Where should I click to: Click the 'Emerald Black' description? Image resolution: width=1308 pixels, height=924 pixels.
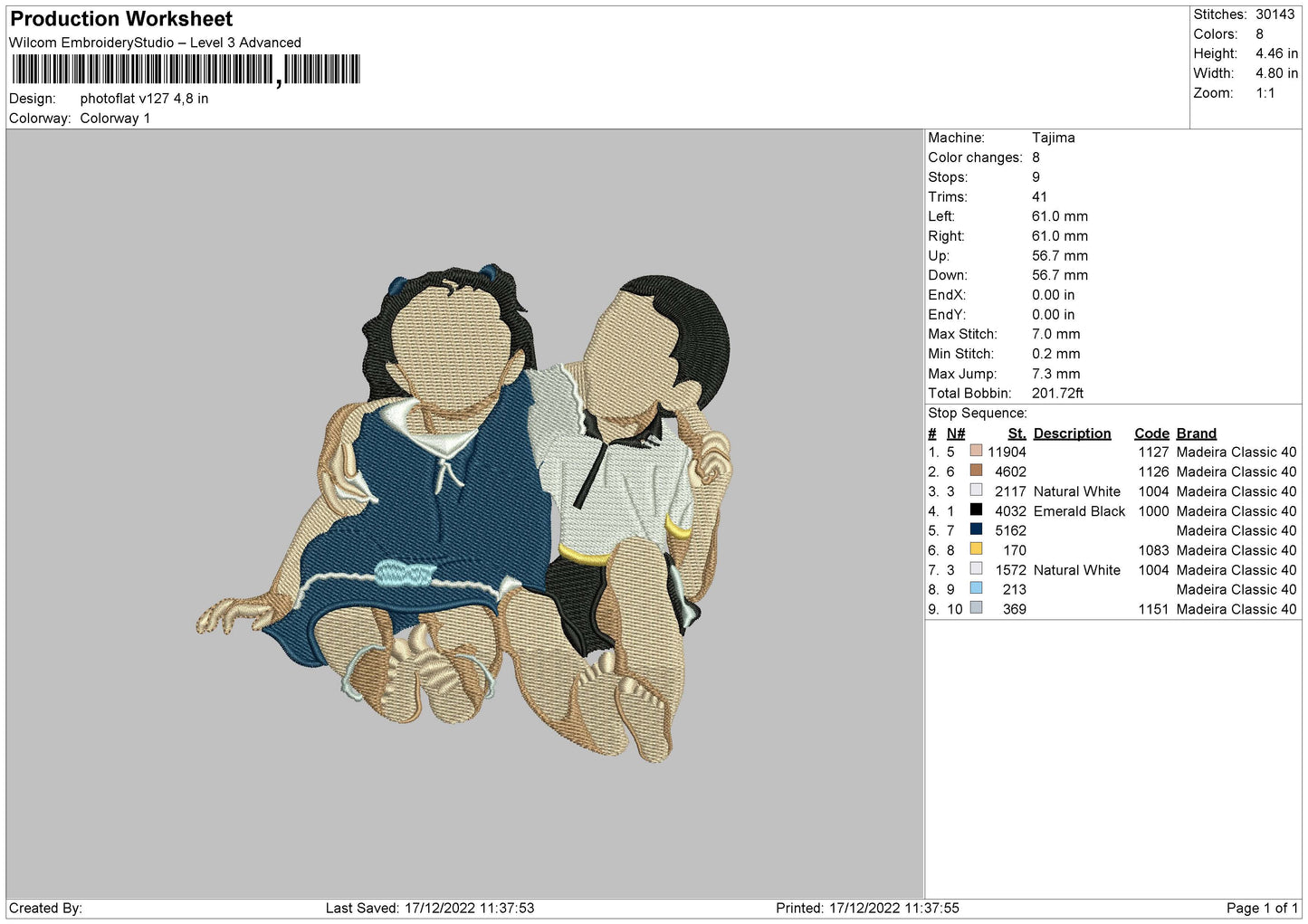1079,511
